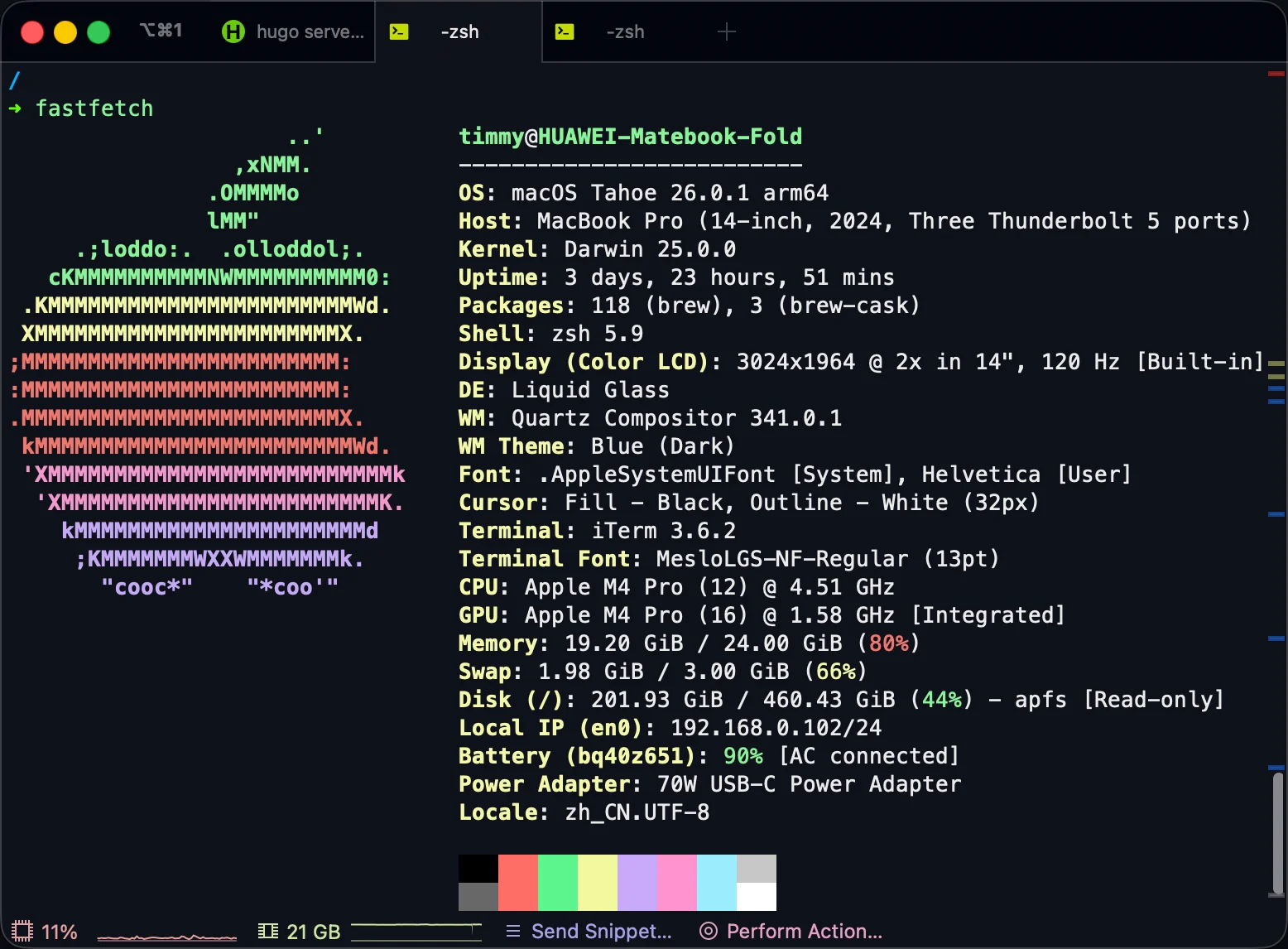Click the yellow terminal icon on the active -zsh tab
The width and height of the screenshot is (1288, 949).
click(399, 32)
